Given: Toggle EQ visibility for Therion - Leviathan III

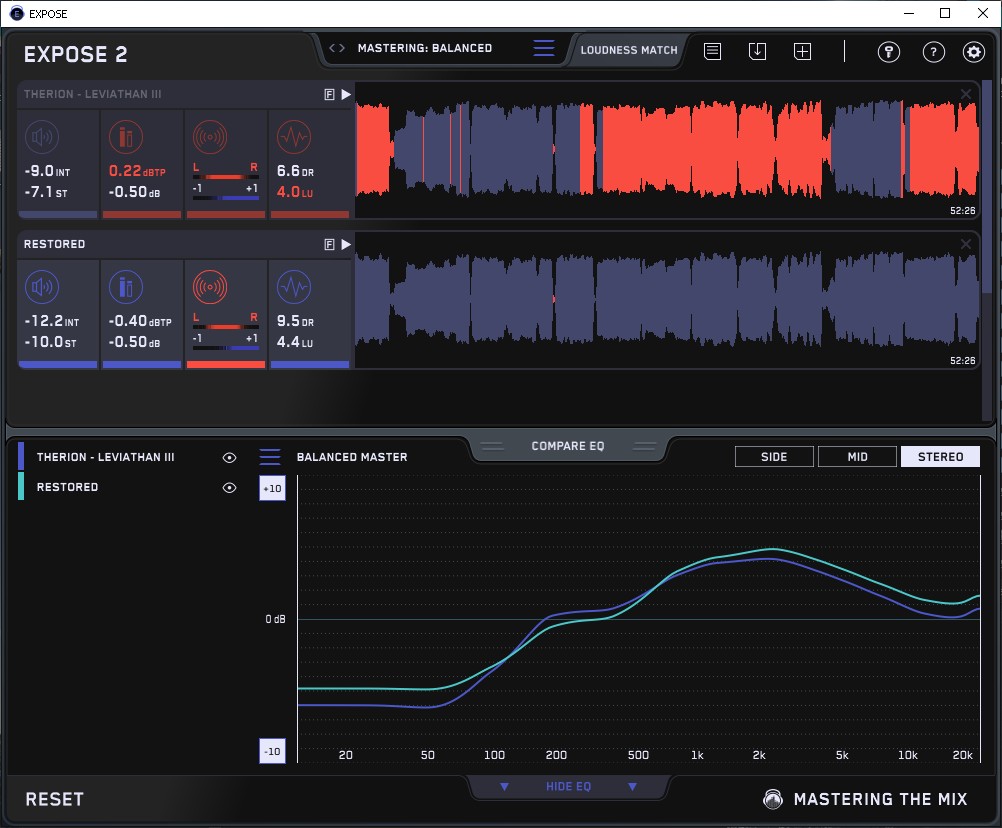Looking at the screenshot, I should click(x=229, y=457).
